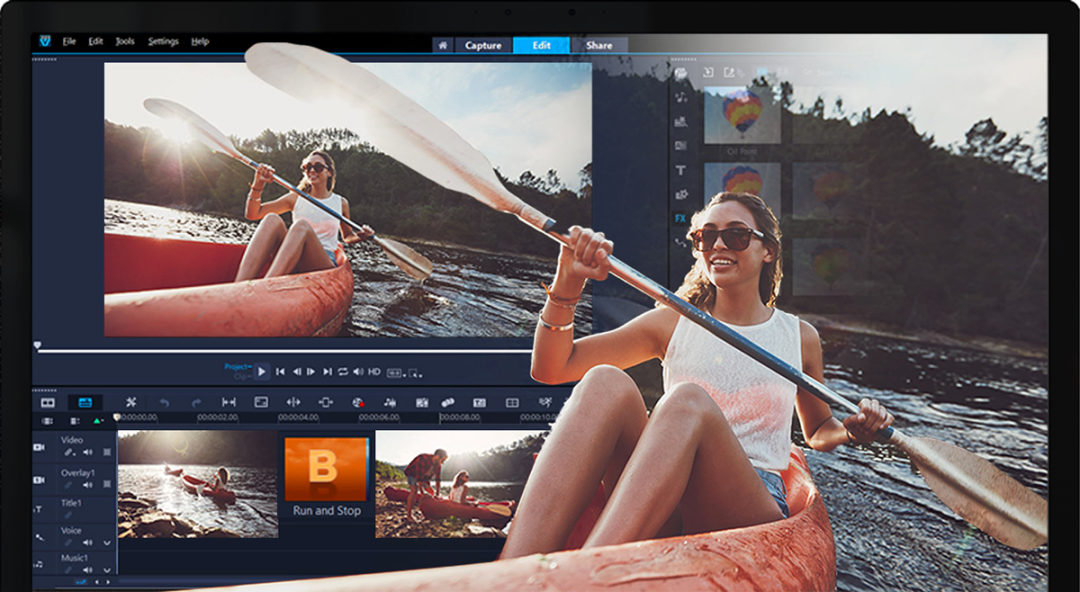Viewport: 1080px width, 592px height.
Task: Switch to Storyboard view
Action: click(48, 402)
